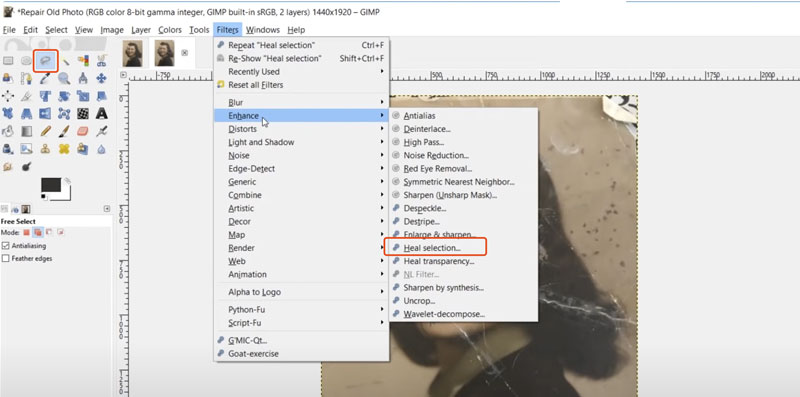Screen dimensions: 800x397
Task: Select the Dodge/Burn tool
Action: click(27, 166)
